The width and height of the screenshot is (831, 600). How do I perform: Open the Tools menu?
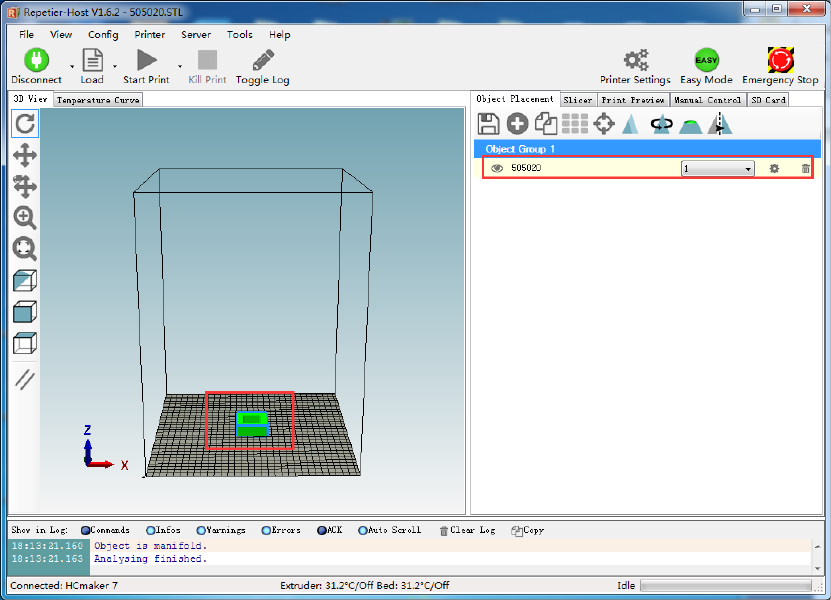tap(240, 34)
